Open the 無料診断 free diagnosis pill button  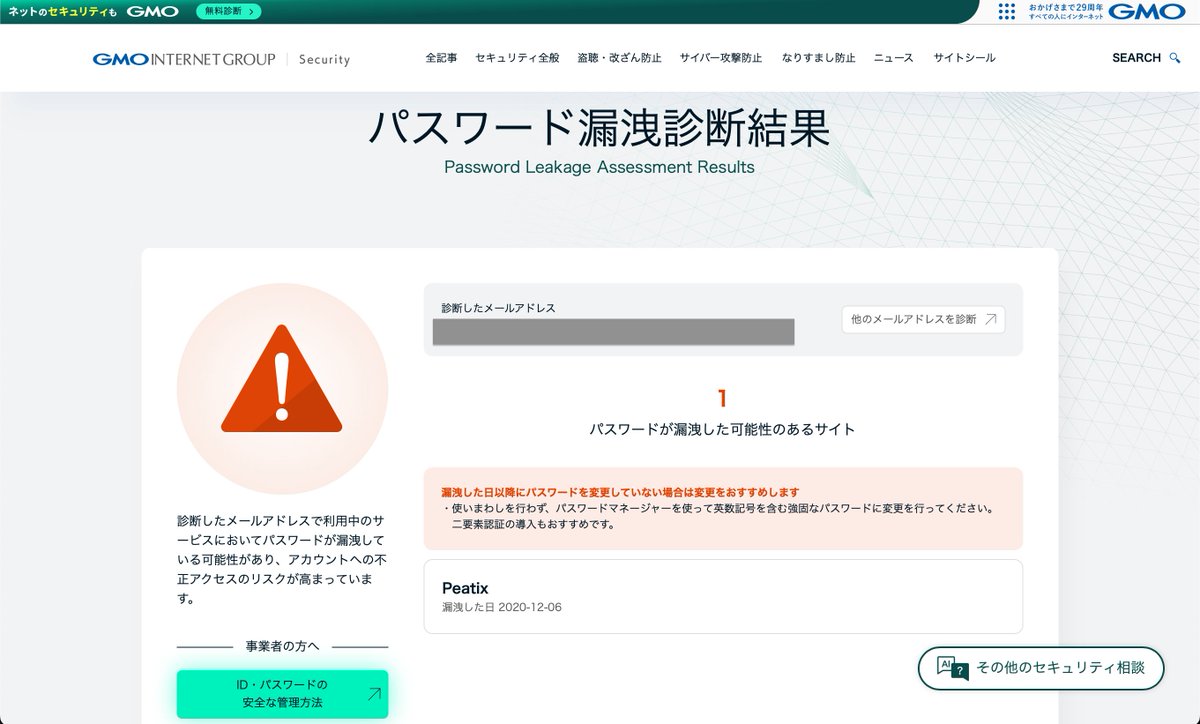coord(228,11)
